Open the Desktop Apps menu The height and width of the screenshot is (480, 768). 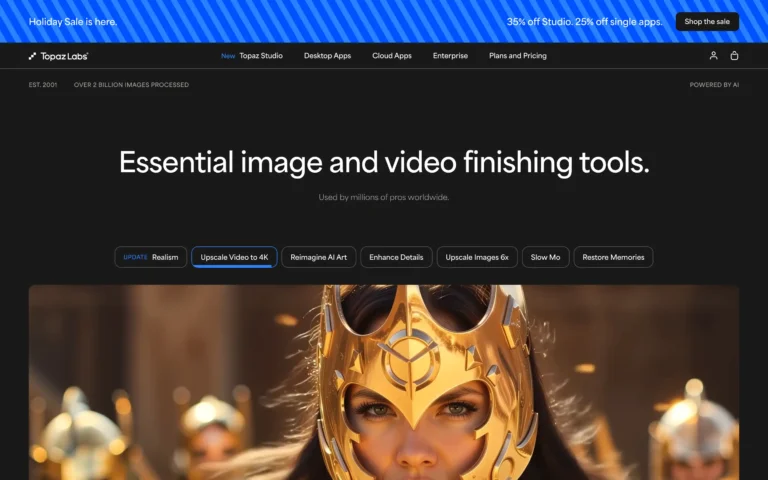pyautogui.click(x=327, y=56)
